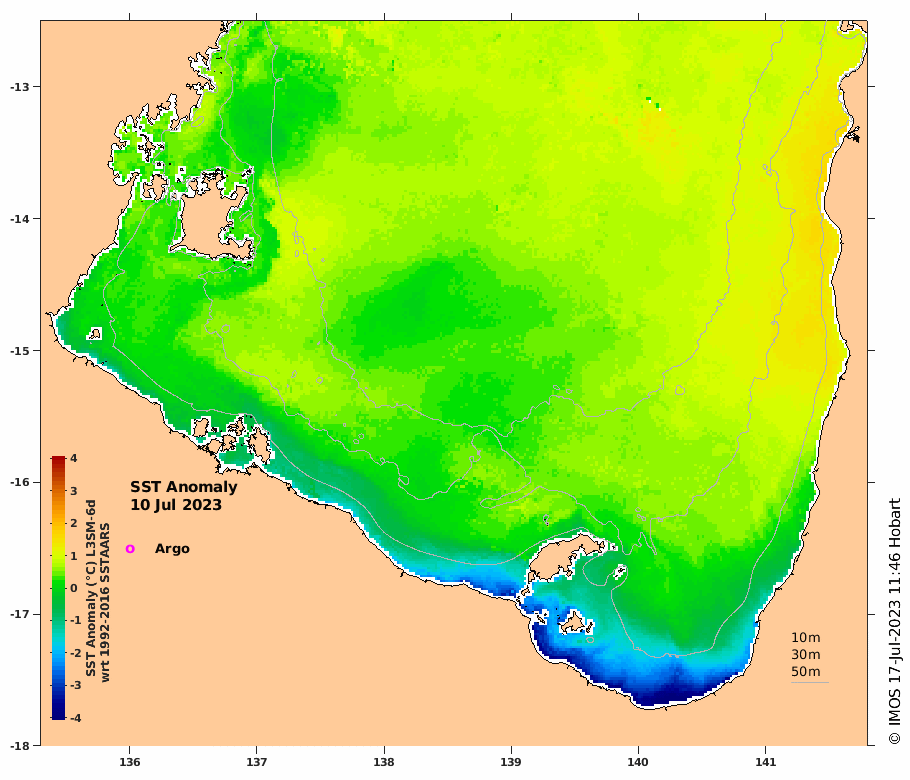Click the latitude label -17
This screenshot has width=910, height=780.
pyautogui.click(x=20, y=614)
